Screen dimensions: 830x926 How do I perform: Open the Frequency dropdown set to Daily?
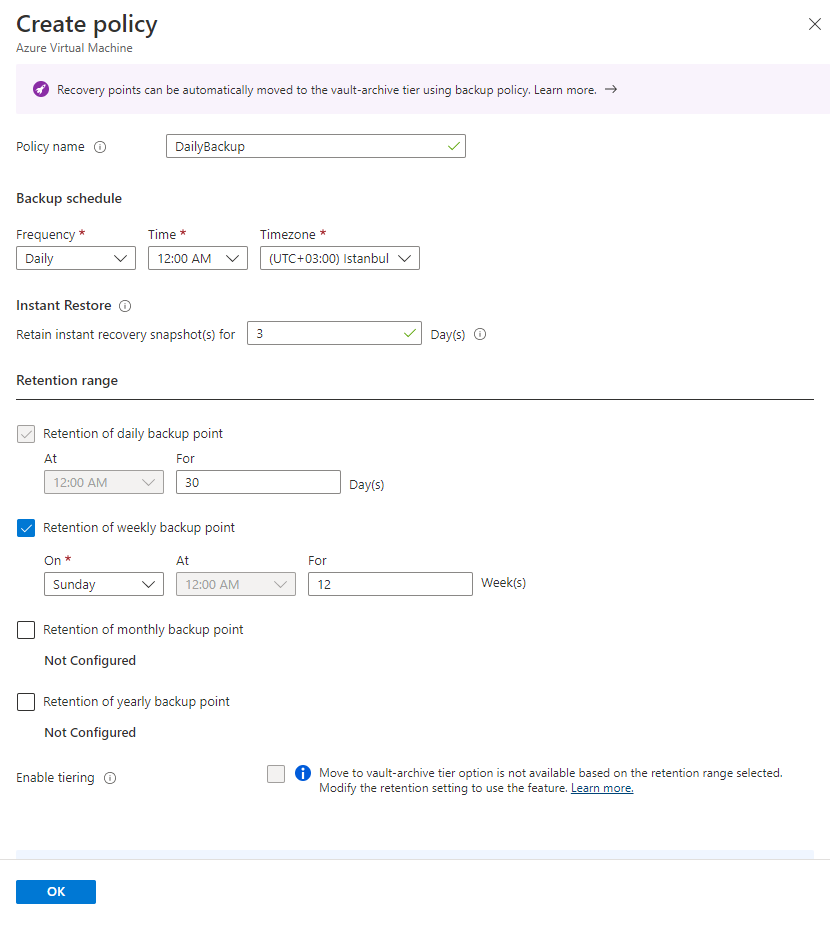76,259
